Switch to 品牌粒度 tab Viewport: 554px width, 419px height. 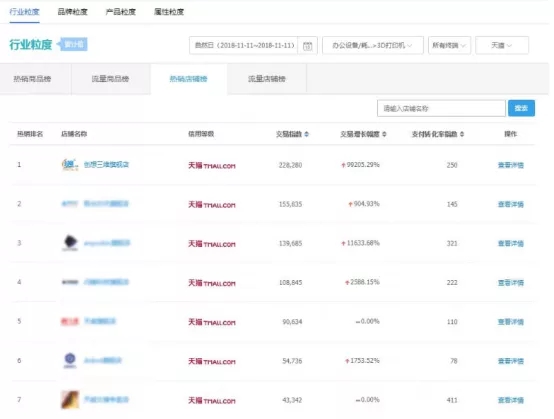72,12
